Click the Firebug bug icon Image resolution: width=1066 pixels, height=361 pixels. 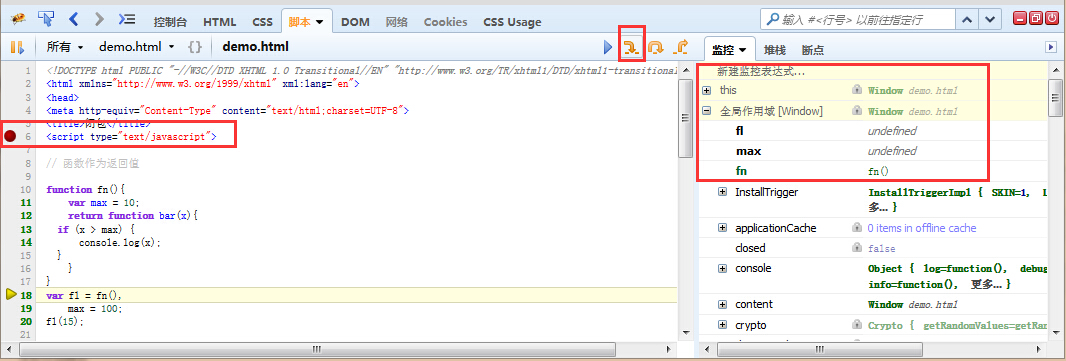tap(18, 19)
